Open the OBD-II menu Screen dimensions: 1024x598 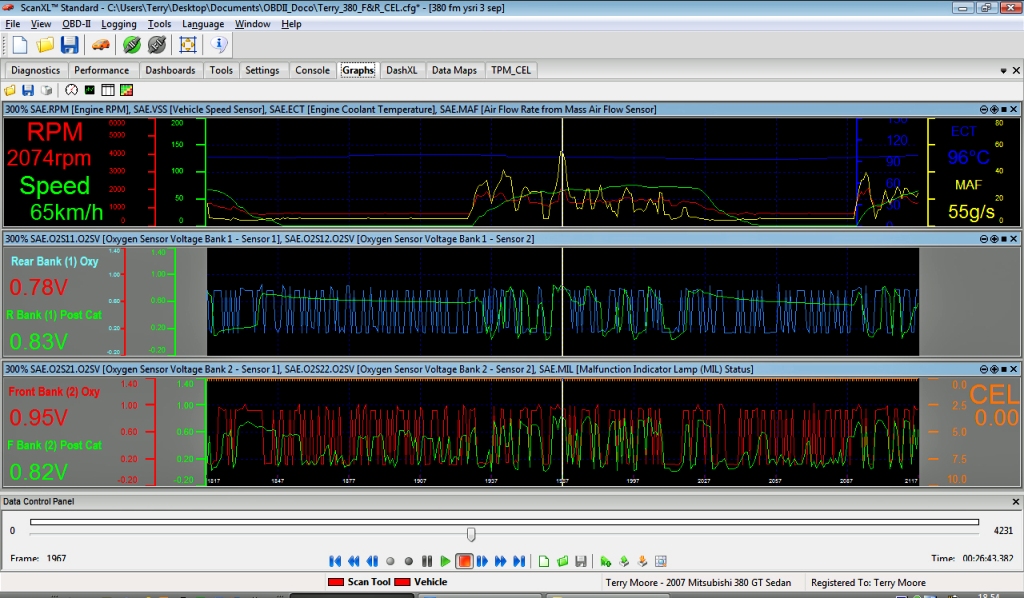(x=75, y=24)
